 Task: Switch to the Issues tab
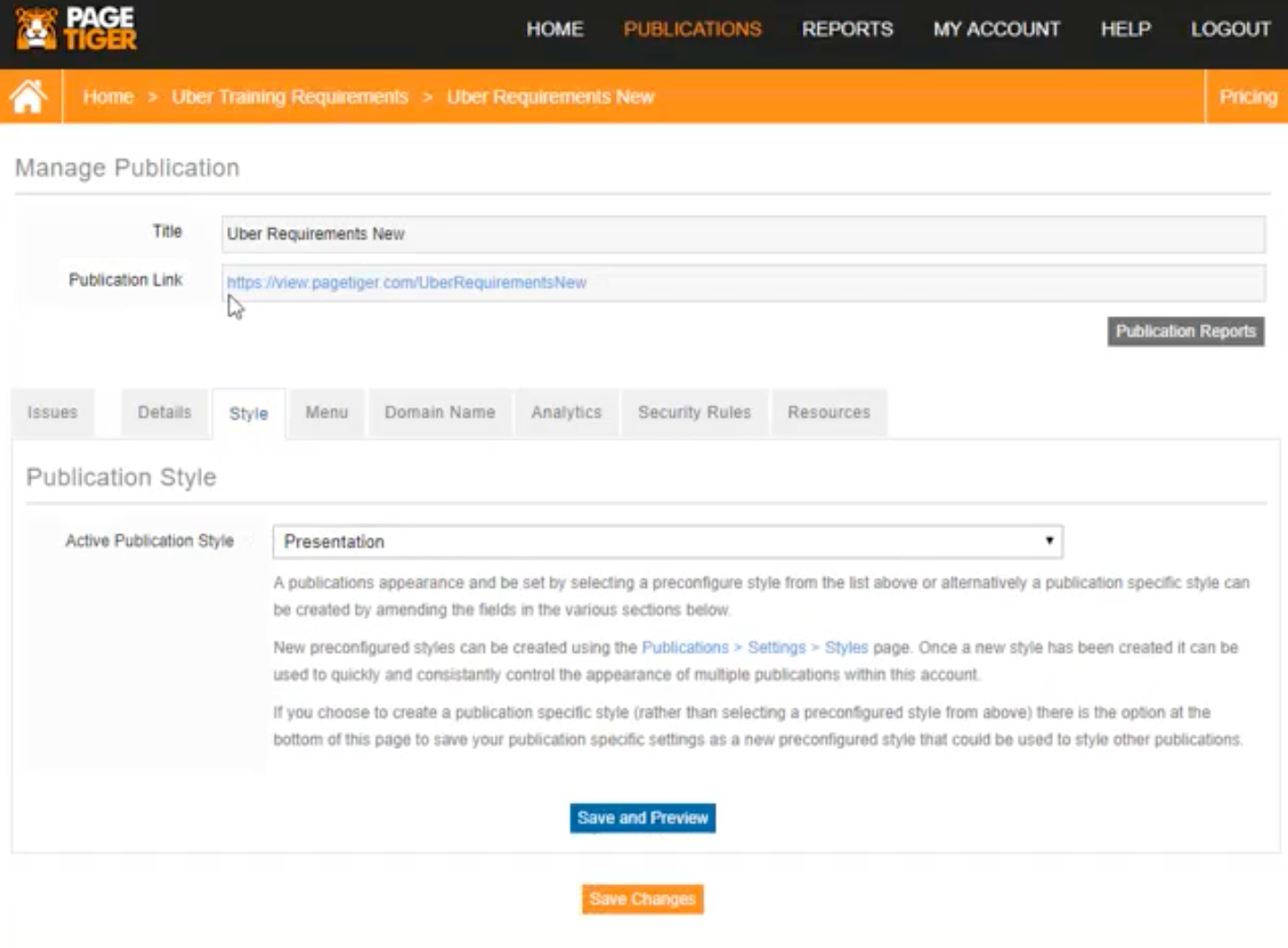[x=52, y=413]
